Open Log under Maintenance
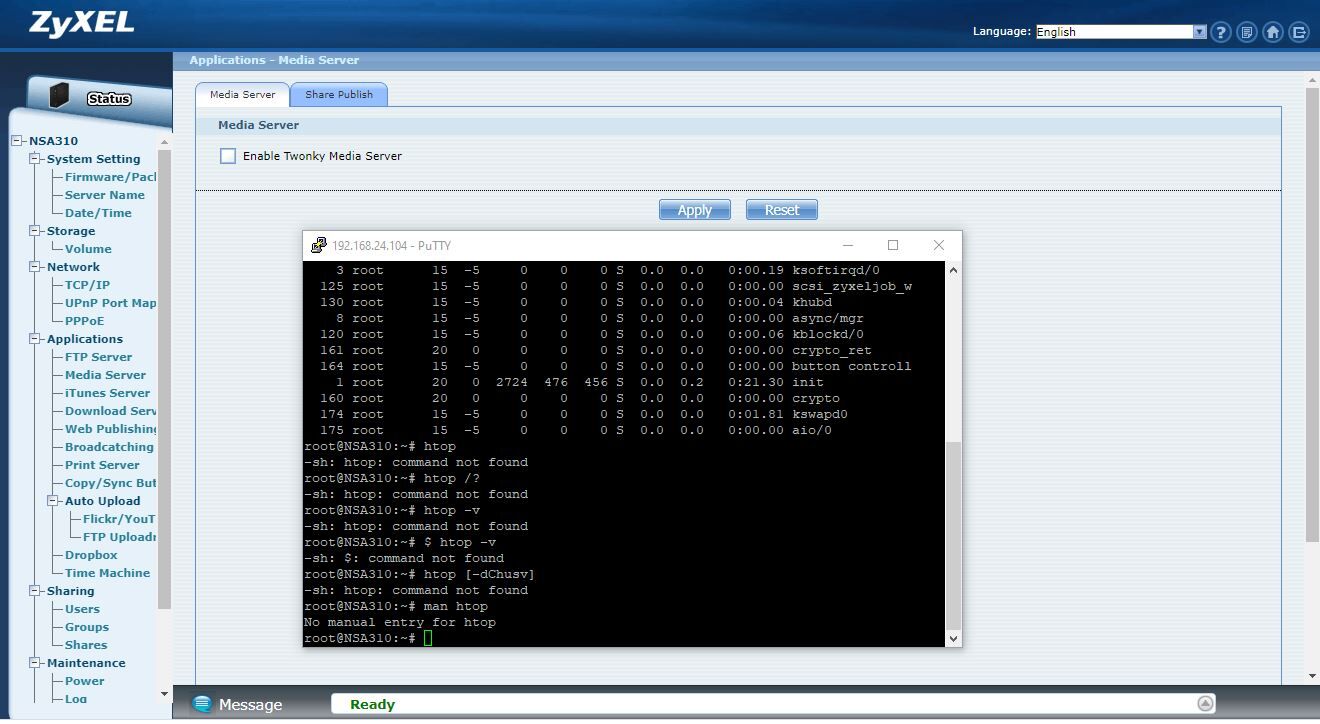The image size is (1320, 724). coord(76,699)
